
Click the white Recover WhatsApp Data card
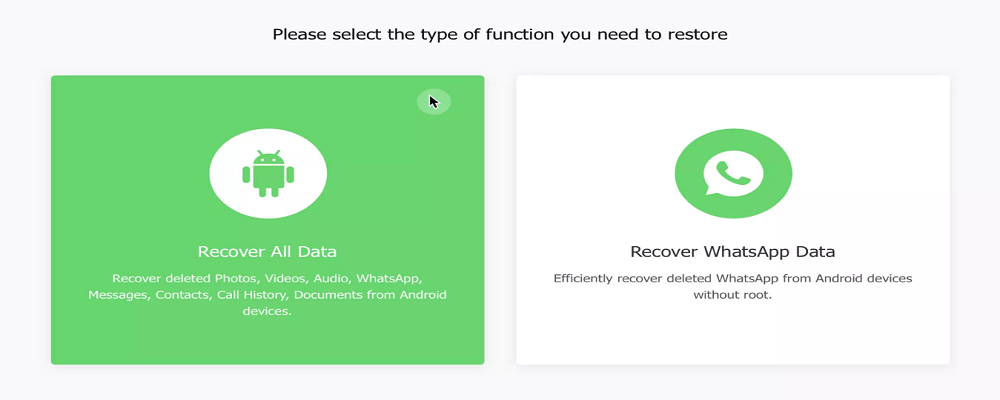coord(733,220)
